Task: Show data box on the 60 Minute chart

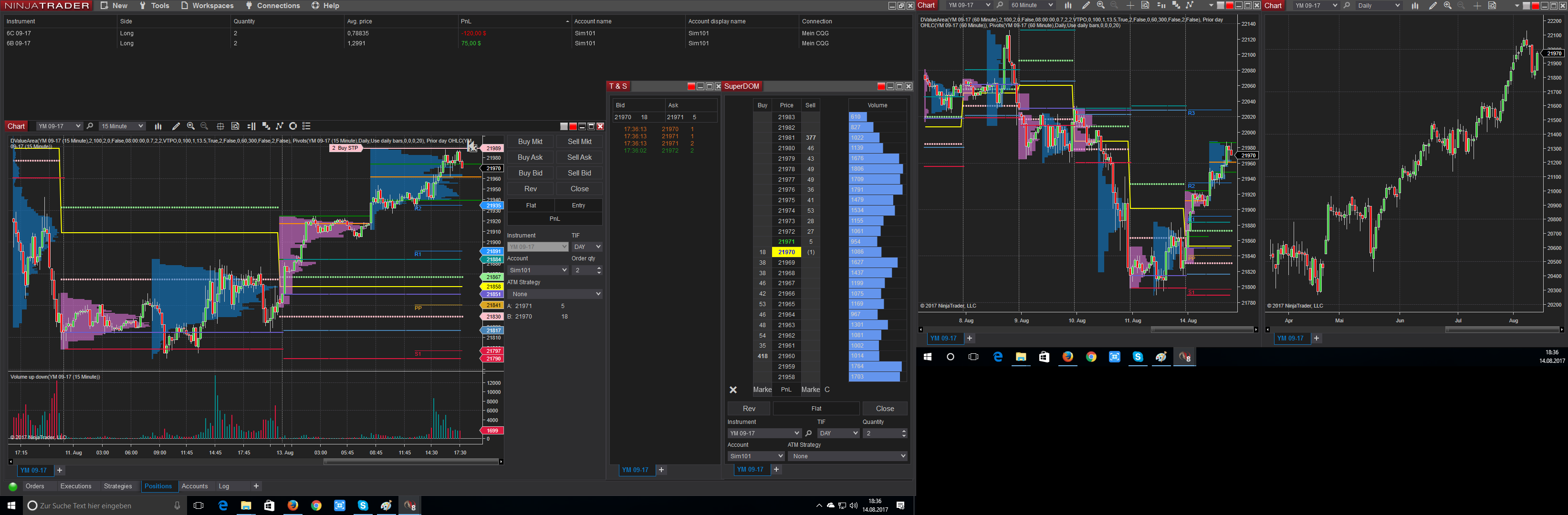Action: click(x=1145, y=5)
